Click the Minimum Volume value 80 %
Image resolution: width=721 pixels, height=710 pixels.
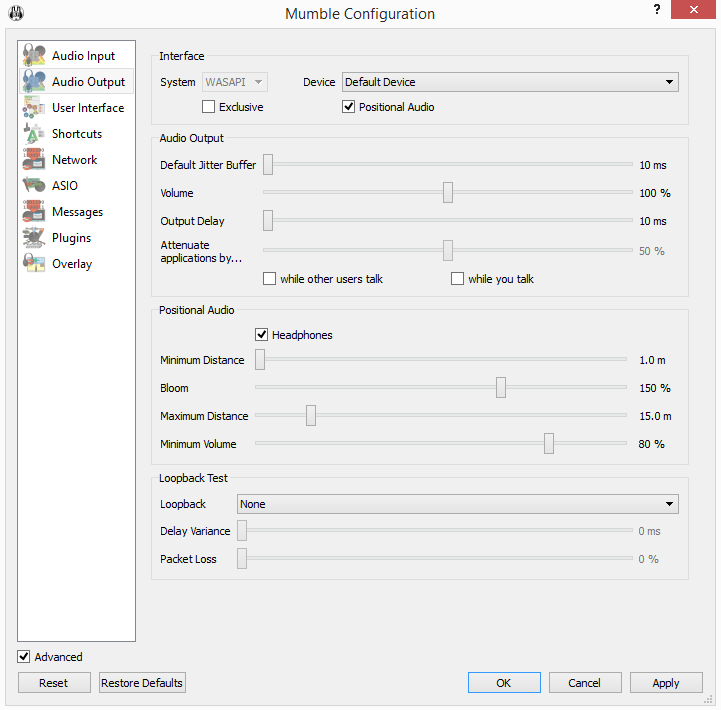point(652,444)
